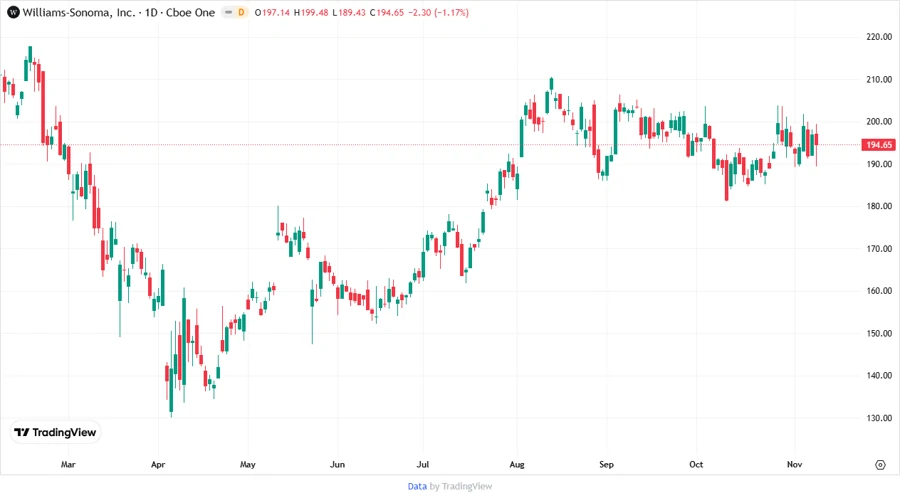Viewport: 900px width, 498px height.
Task: Click the 'Jul' time axis label
Action: [x=422, y=464]
